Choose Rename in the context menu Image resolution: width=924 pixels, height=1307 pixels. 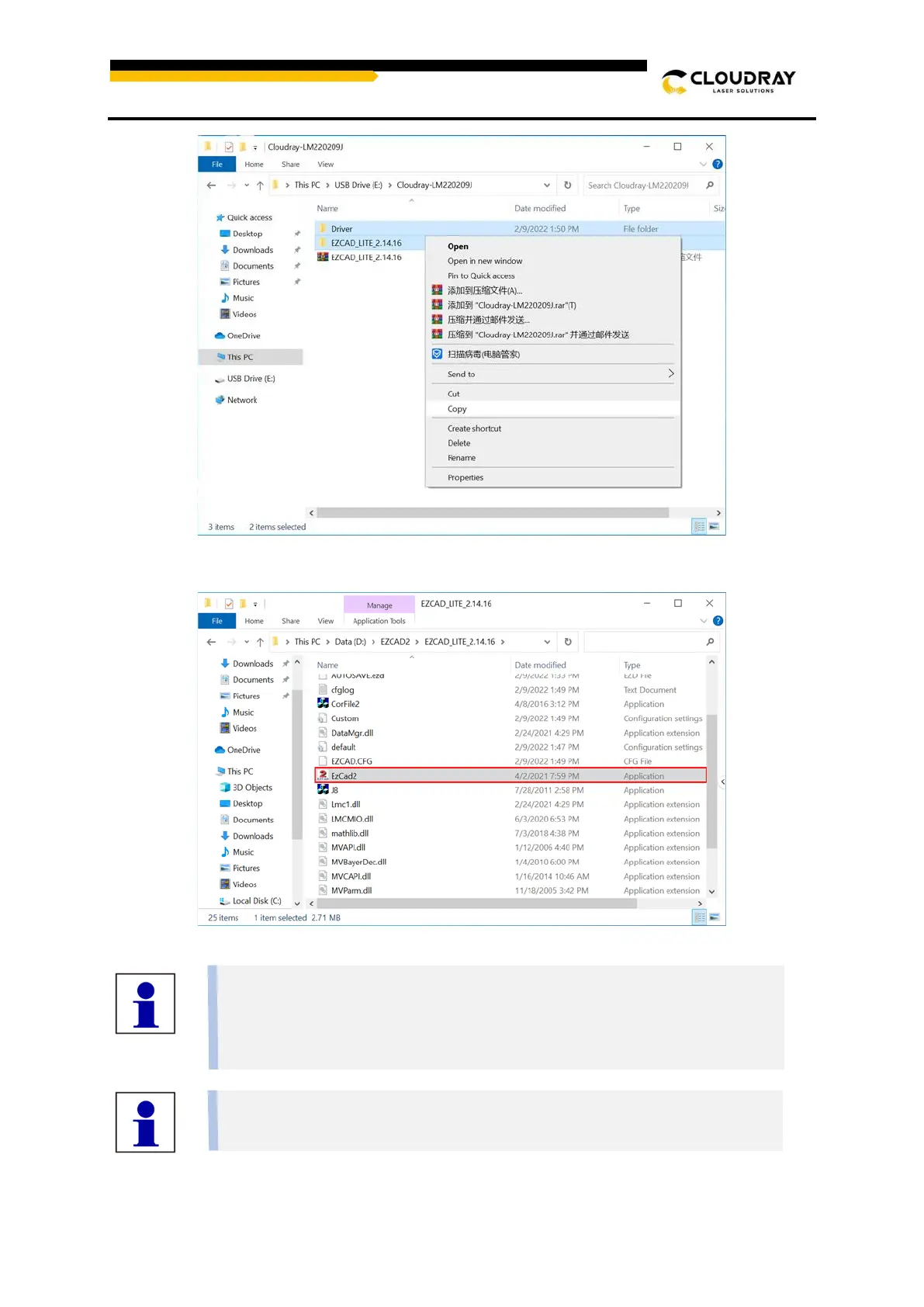coord(462,458)
